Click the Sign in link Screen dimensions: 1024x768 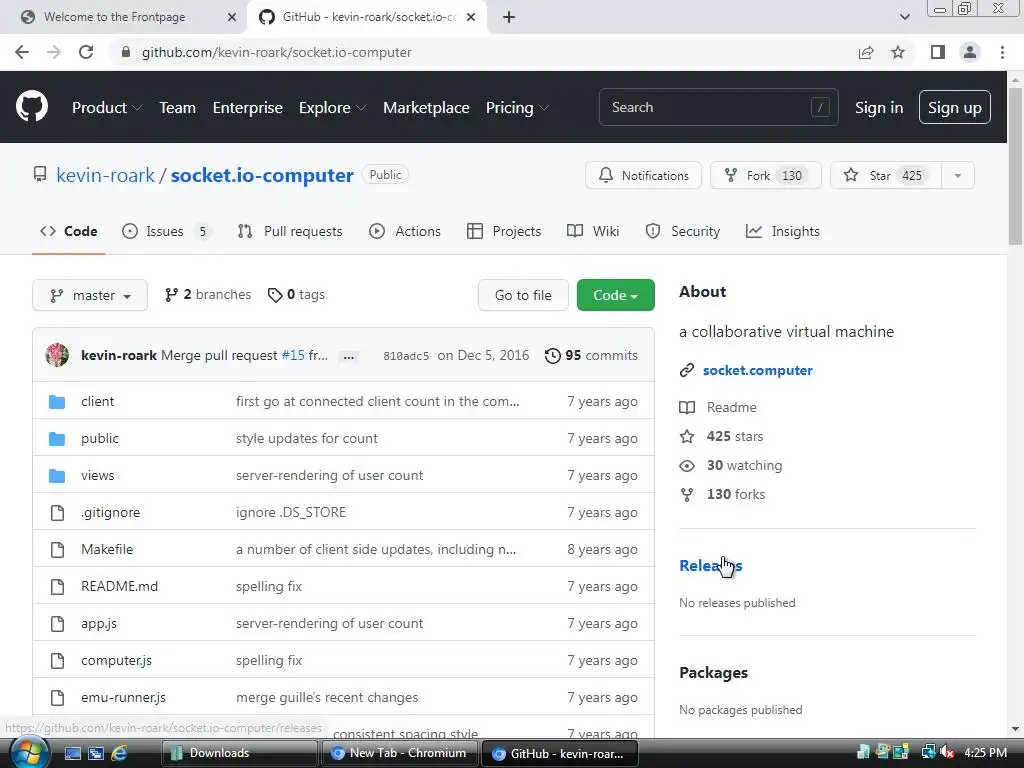pos(879,108)
